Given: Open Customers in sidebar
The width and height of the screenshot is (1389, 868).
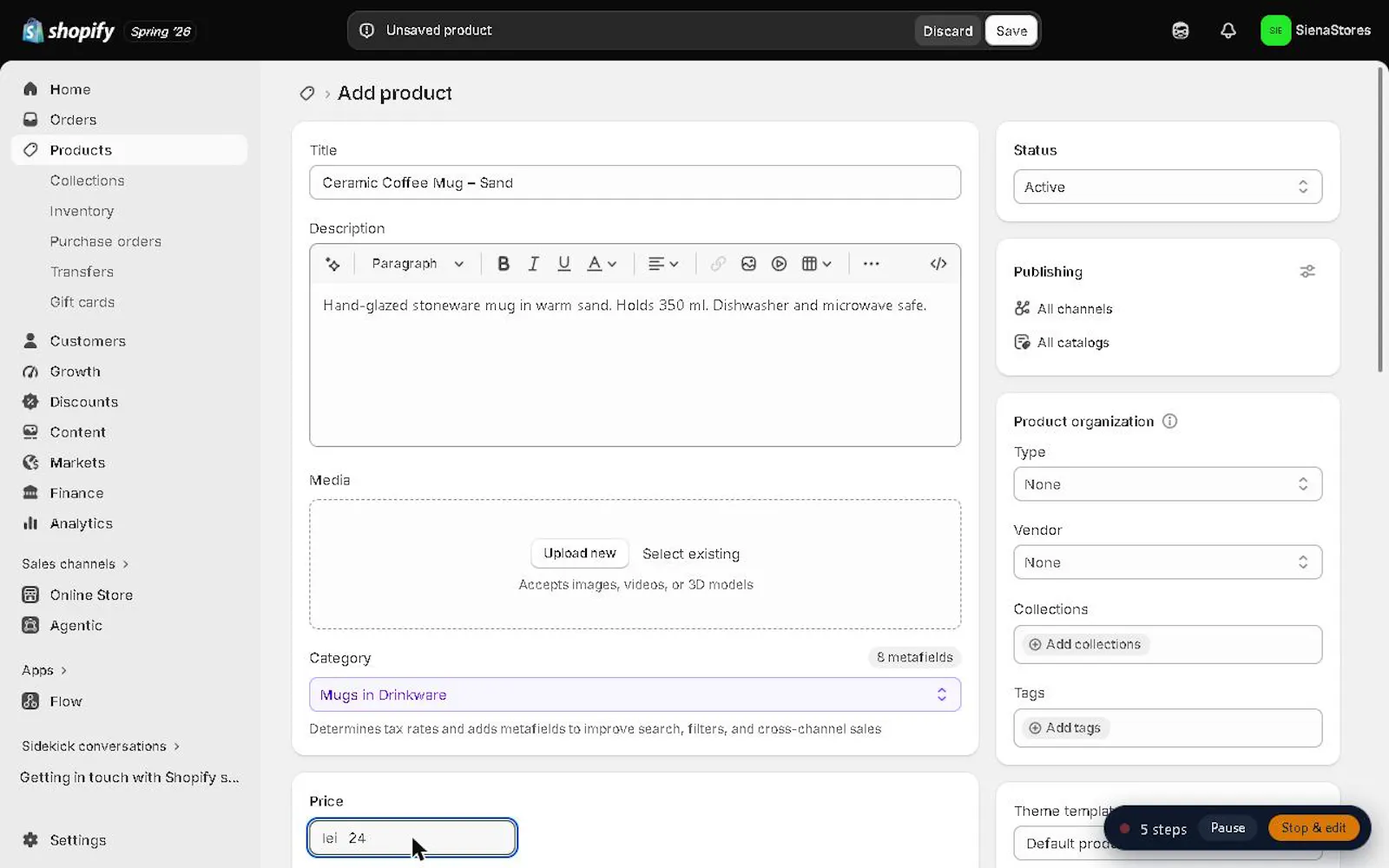Looking at the screenshot, I should (129, 341).
